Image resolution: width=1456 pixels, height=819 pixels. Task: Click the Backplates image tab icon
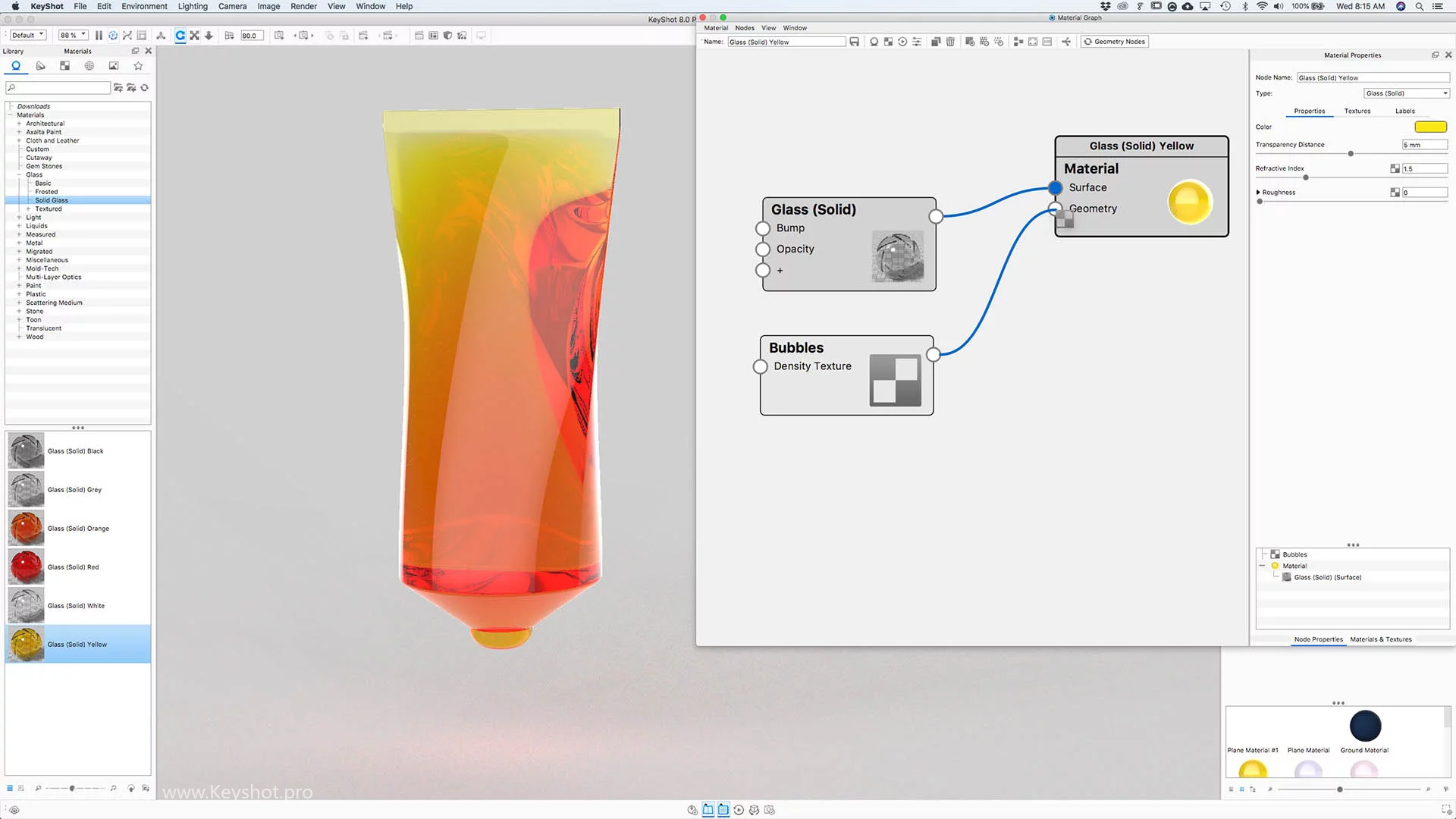click(114, 66)
